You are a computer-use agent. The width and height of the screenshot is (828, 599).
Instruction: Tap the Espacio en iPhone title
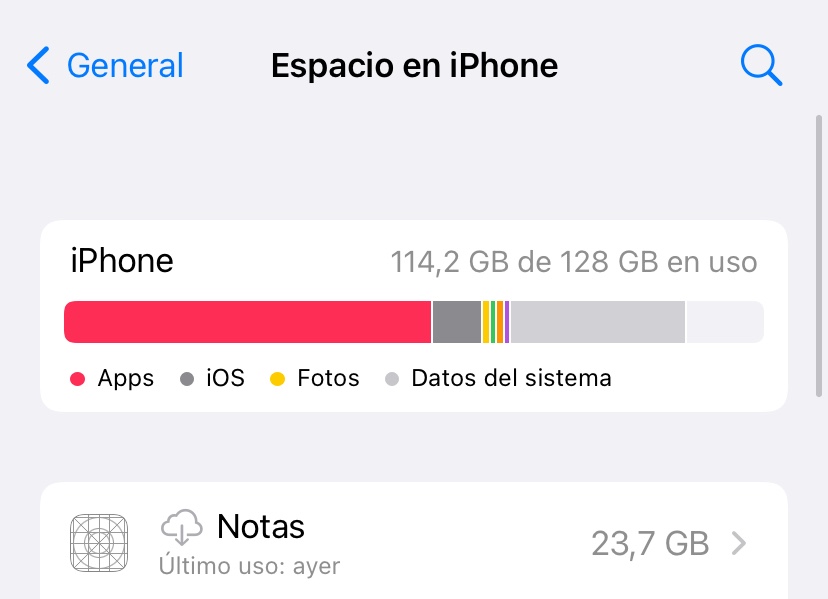coord(415,66)
